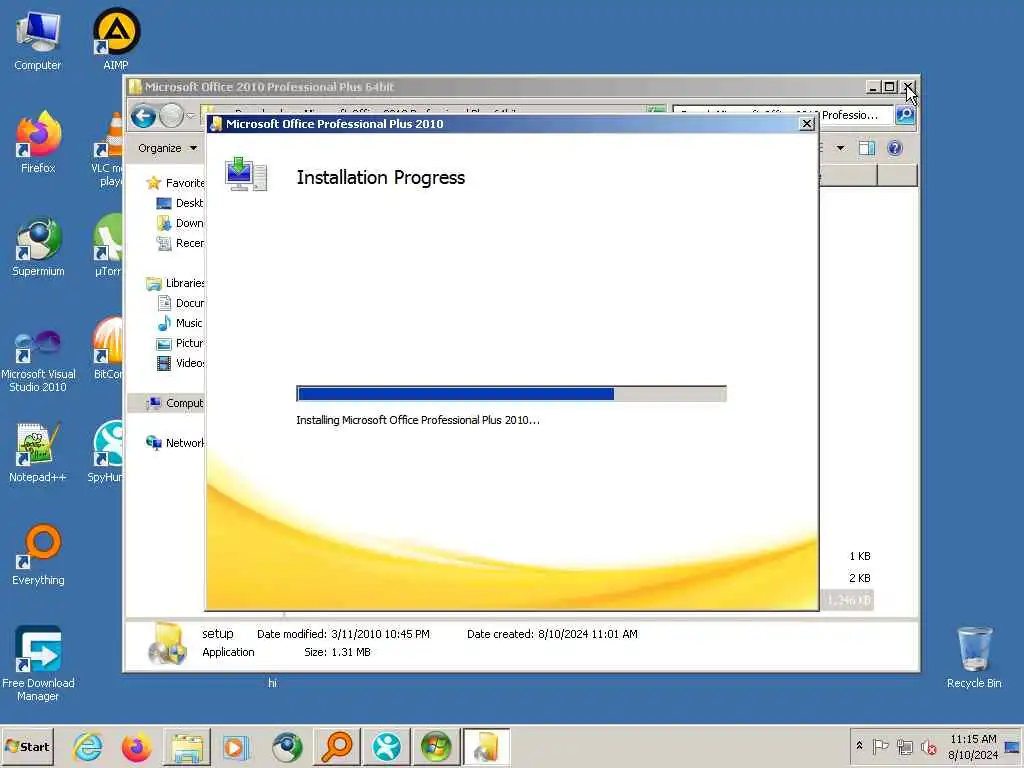Open Supermium from the taskbar
The height and width of the screenshot is (768, 1024).
[x=287, y=747]
